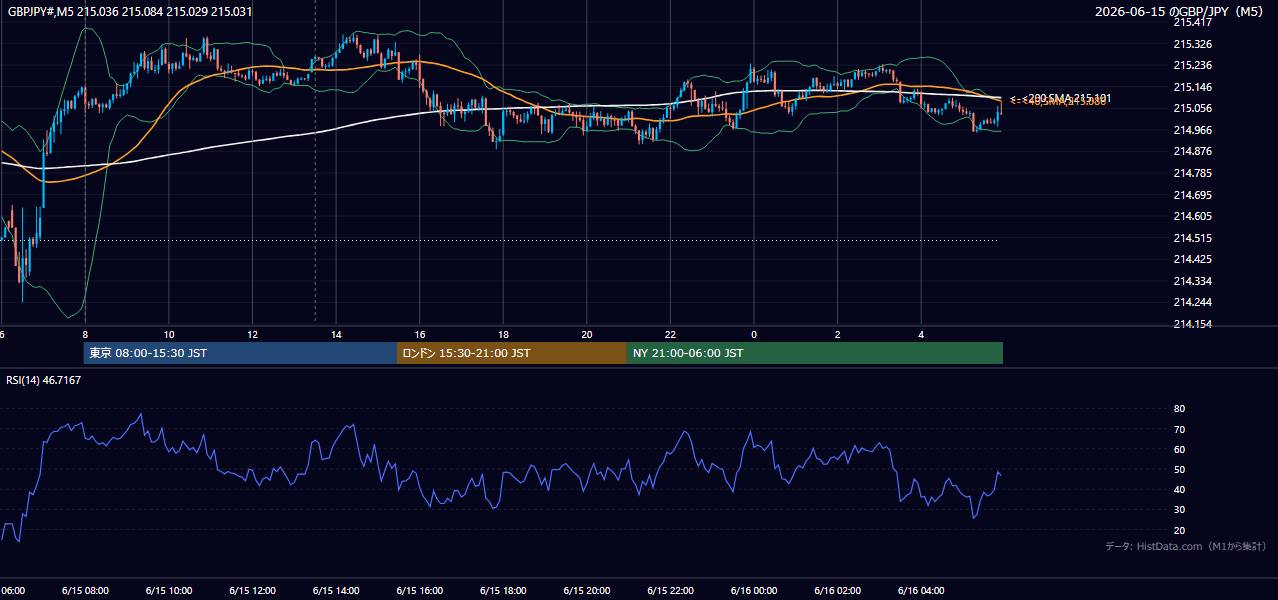
Task: Click hour label 12 under the price chart
Action: (252, 335)
